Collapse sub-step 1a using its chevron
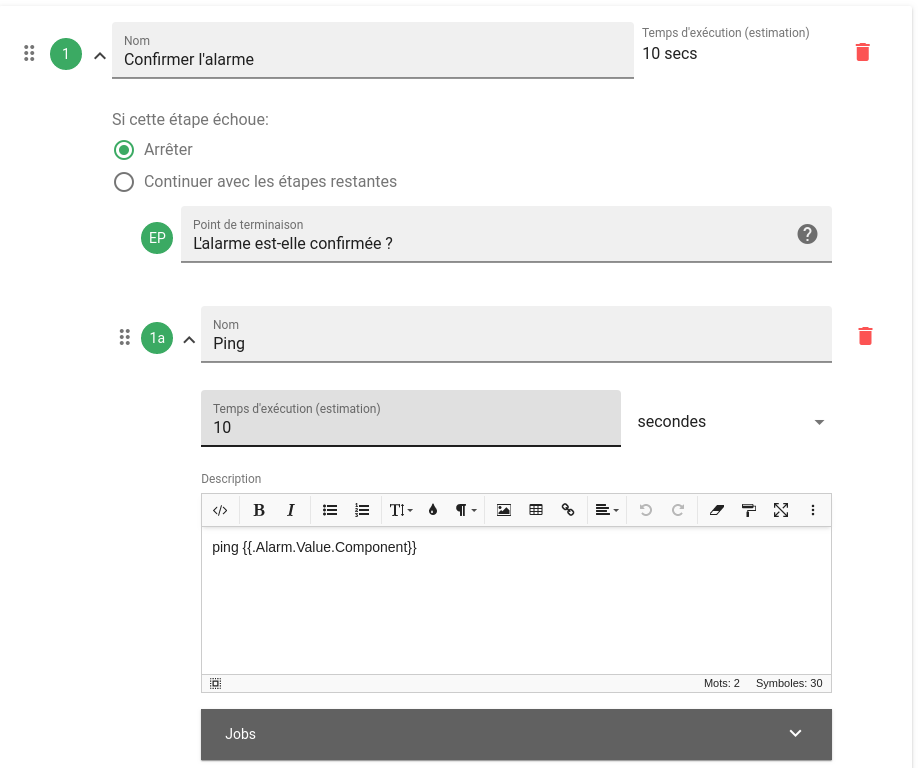921x768 pixels. [189, 340]
